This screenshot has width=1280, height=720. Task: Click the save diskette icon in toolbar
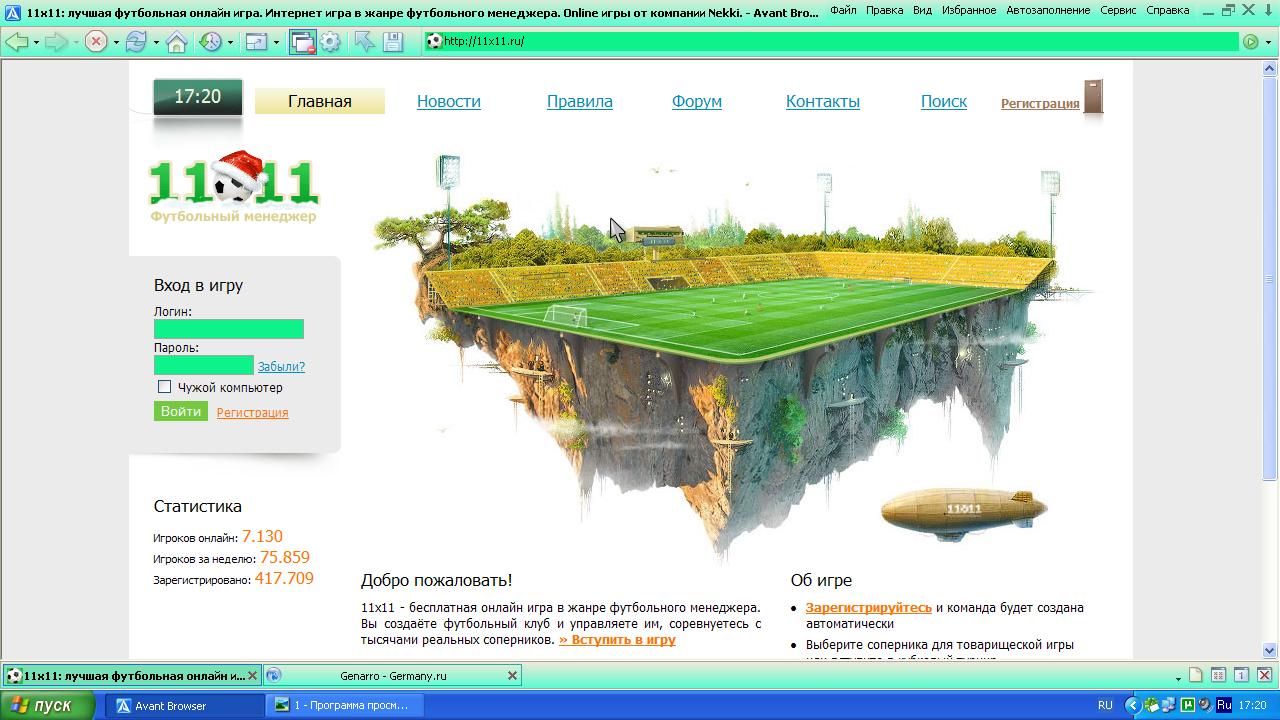(392, 42)
